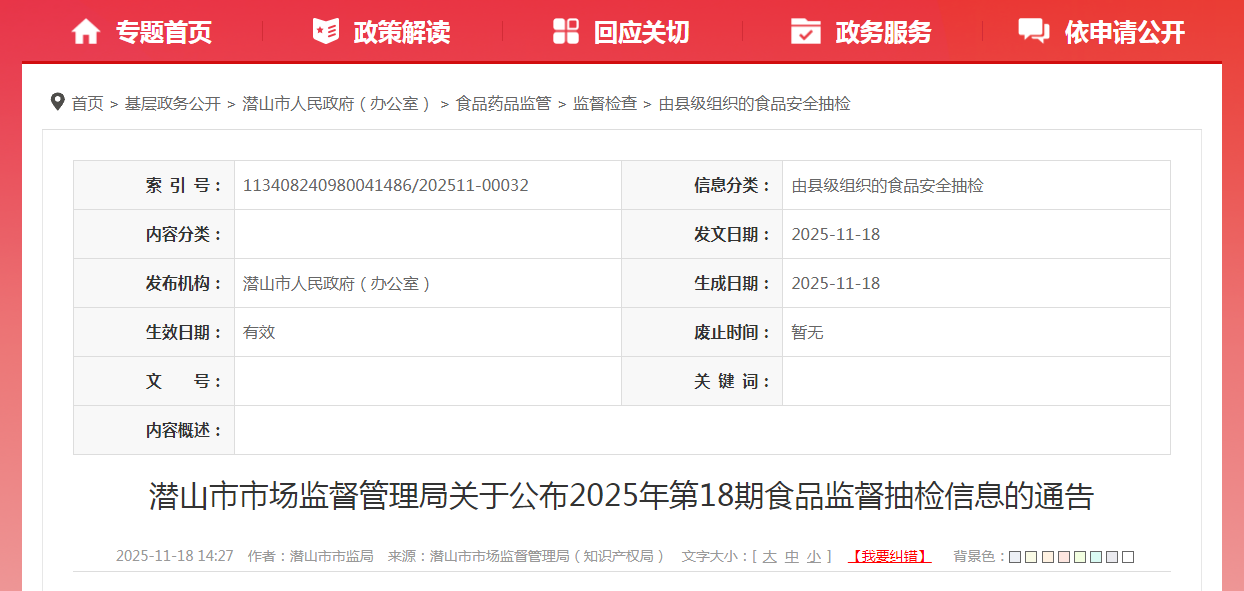Screen dimensions: 1244x591
Task: Set text size to 小 (small)
Action: click(814, 557)
